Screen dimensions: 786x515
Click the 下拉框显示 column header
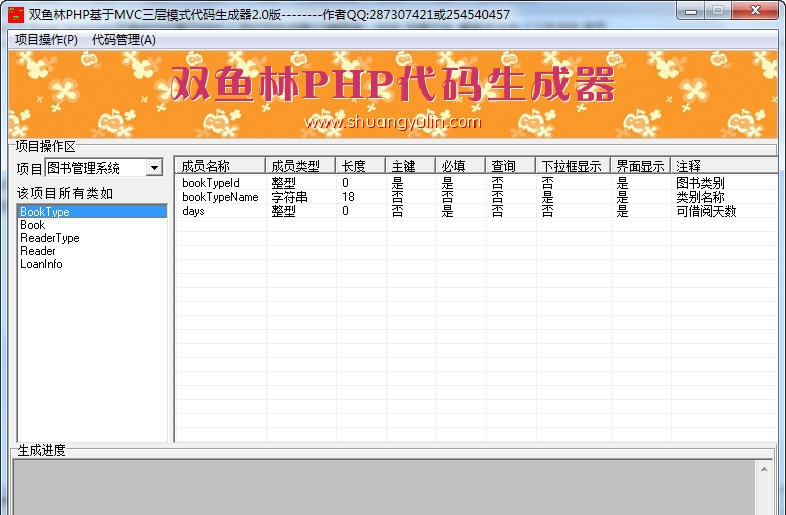[572, 166]
